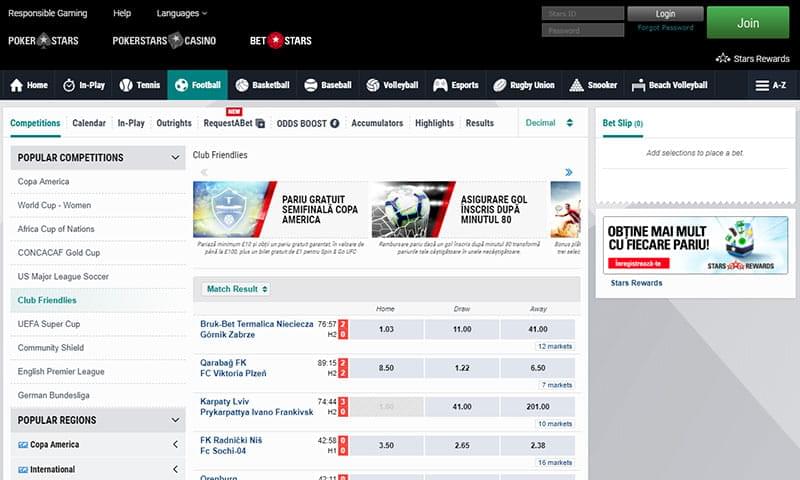
Task: Click the Baseball icon in navigation
Action: (x=311, y=85)
